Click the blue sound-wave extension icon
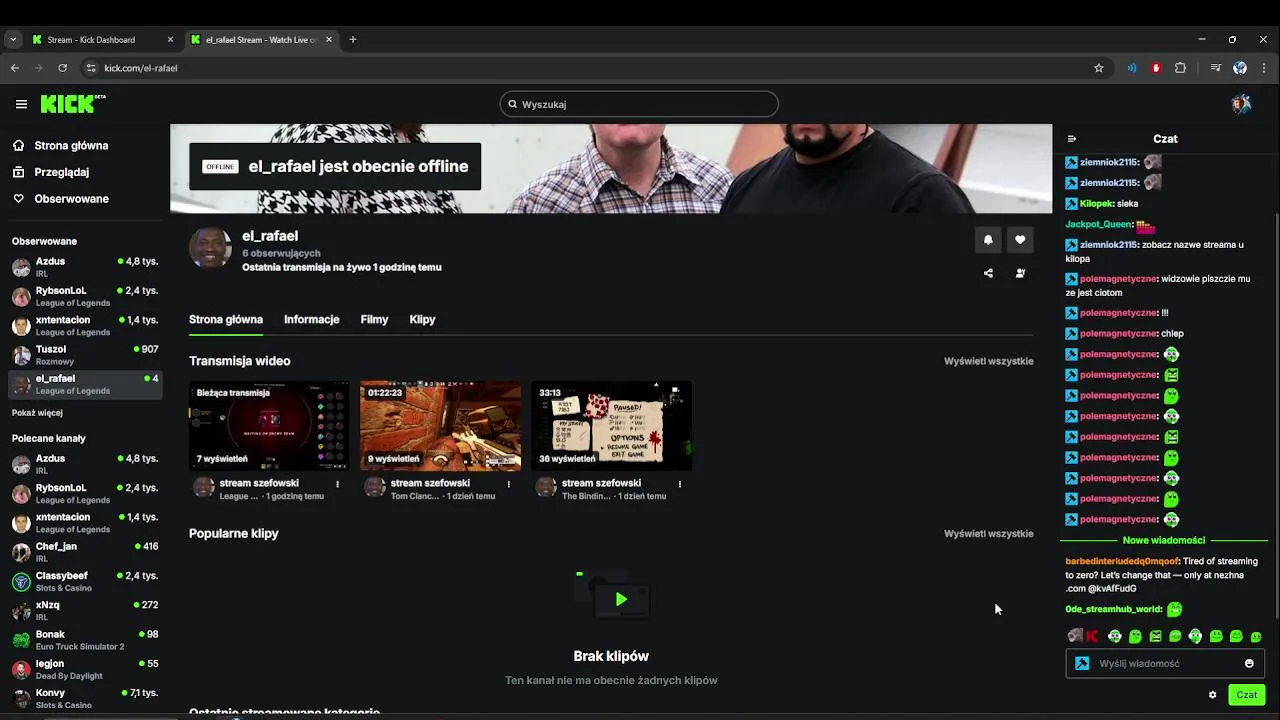 click(1132, 68)
